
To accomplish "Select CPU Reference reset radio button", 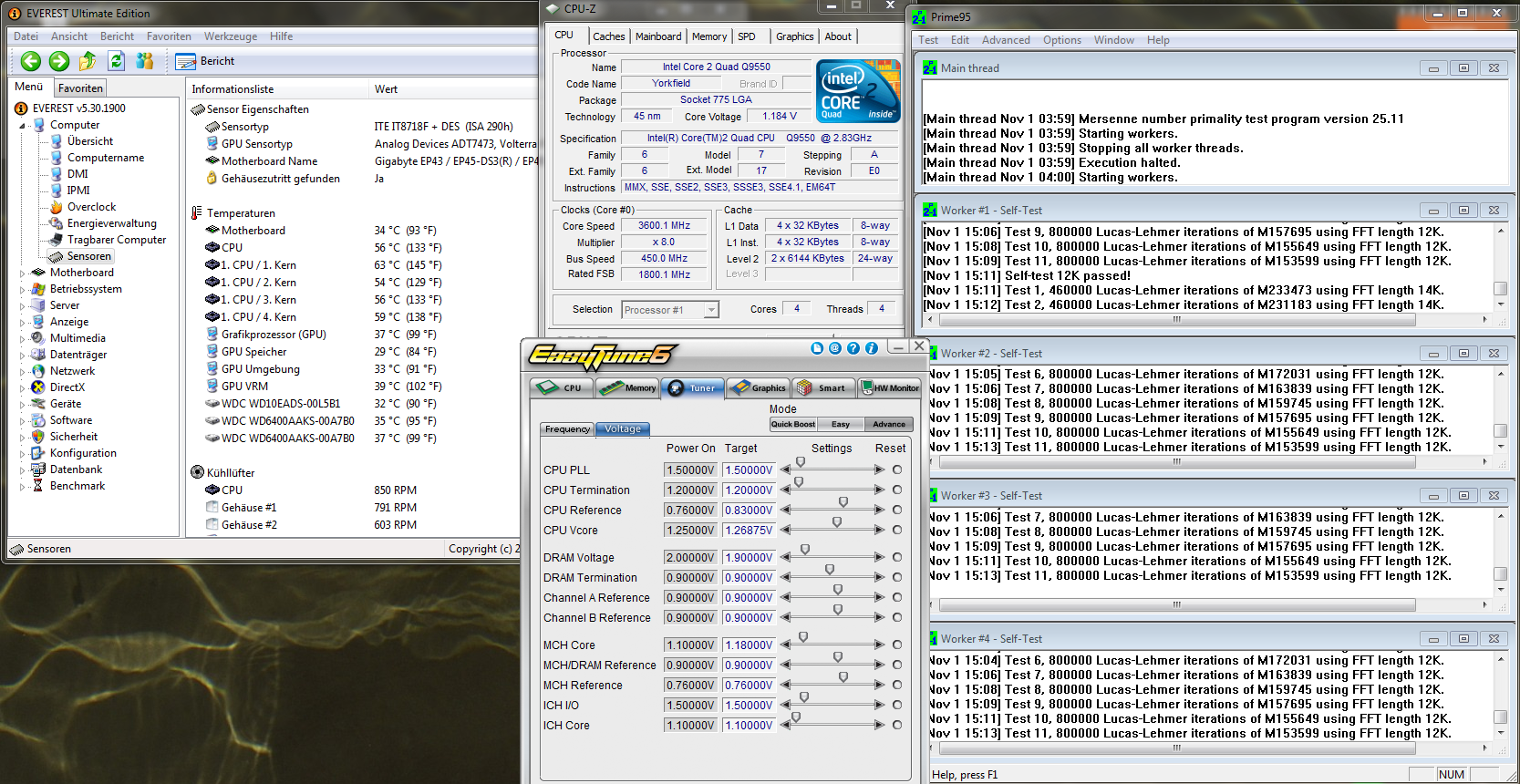I will [x=897, y=510].
